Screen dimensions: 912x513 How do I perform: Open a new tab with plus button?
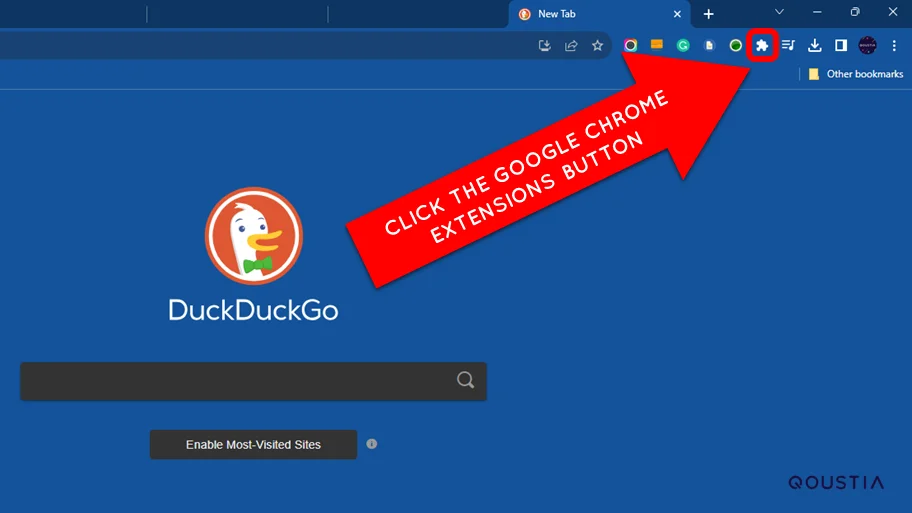(x=708, y=14)
